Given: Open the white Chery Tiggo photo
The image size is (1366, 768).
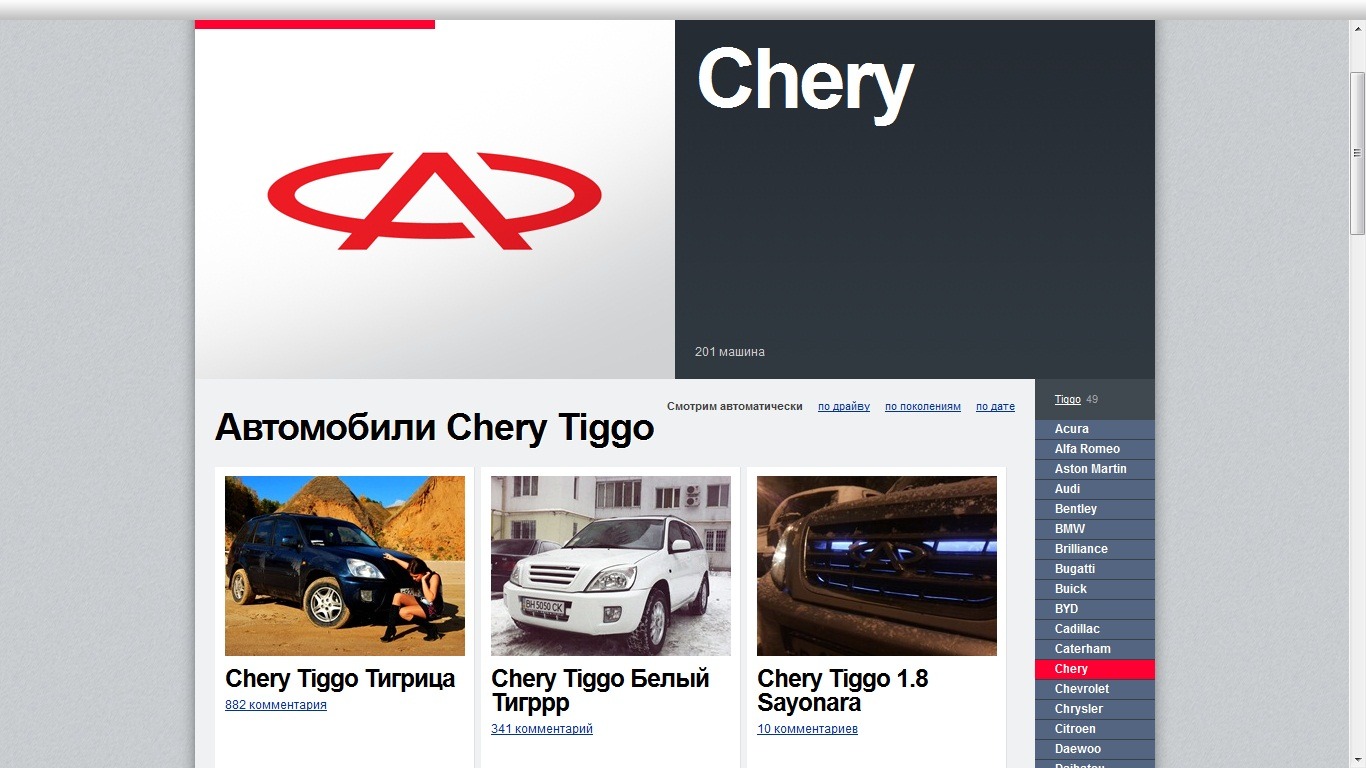Looking at the screenshot, I should tap(611, 566).
